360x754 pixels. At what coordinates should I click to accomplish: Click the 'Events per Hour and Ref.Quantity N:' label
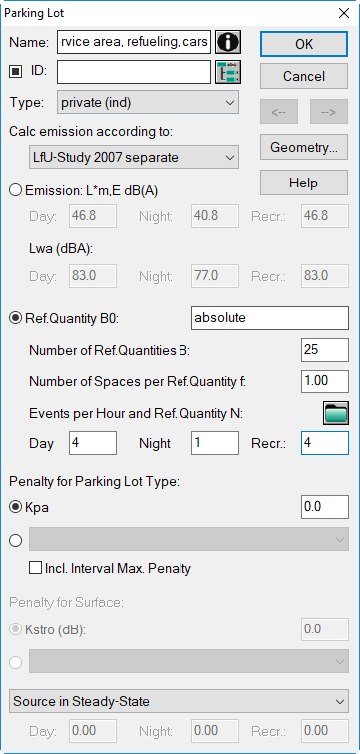pos(136,414)
